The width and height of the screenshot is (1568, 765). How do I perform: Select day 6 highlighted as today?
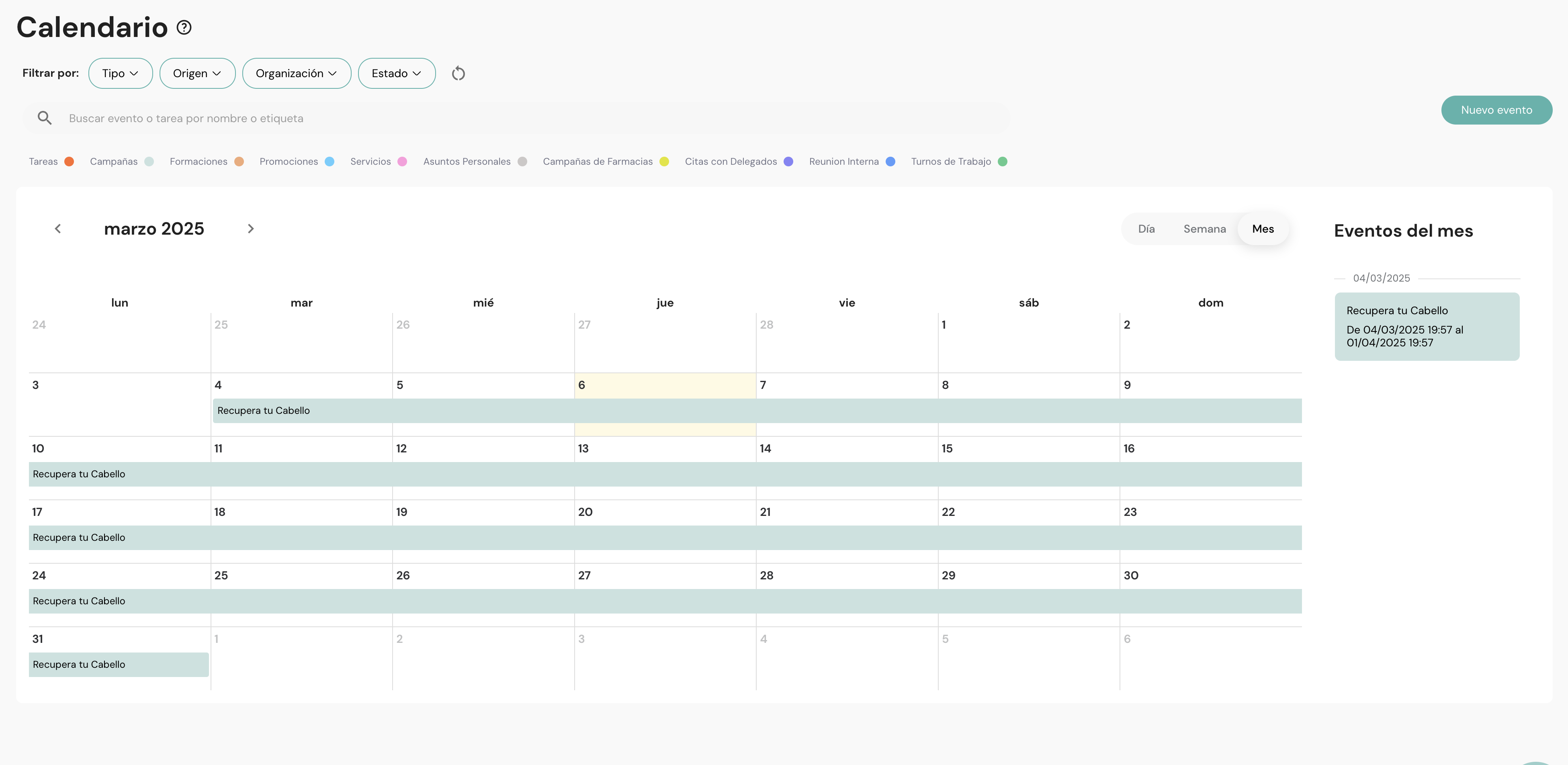click(581, 385)
